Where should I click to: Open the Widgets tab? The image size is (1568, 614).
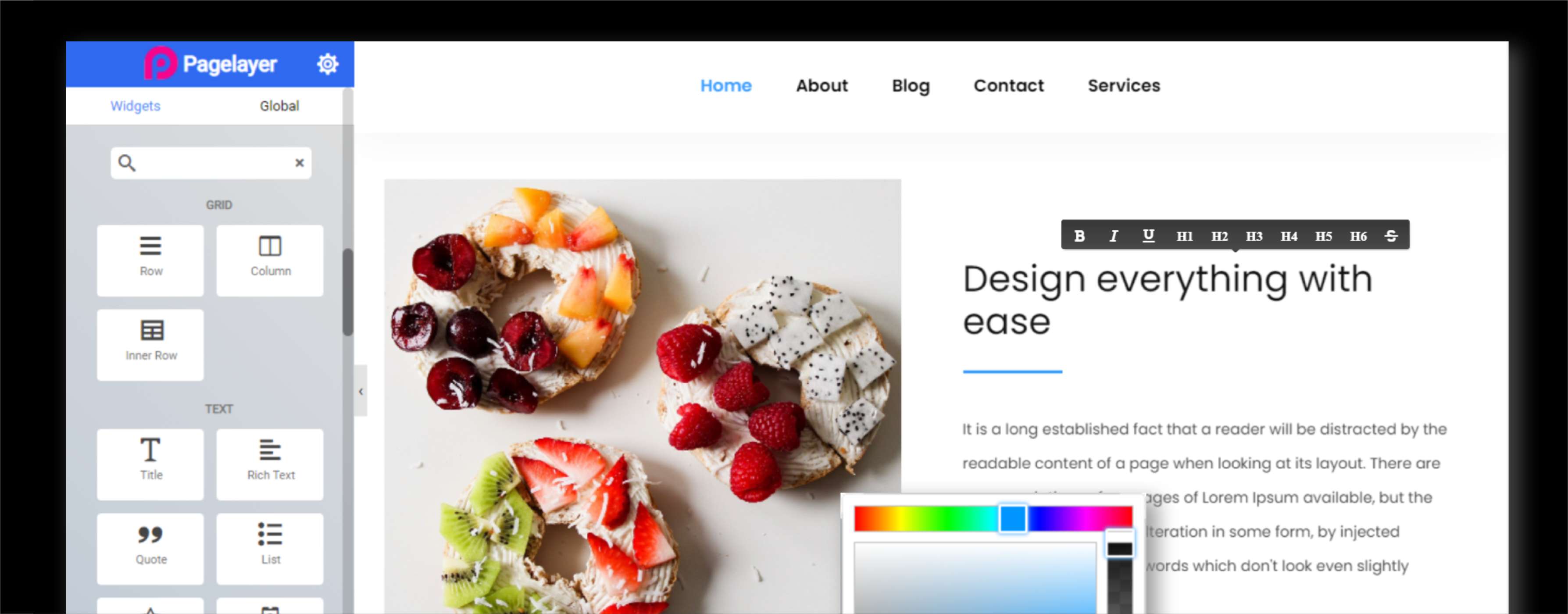pos(135,106)
